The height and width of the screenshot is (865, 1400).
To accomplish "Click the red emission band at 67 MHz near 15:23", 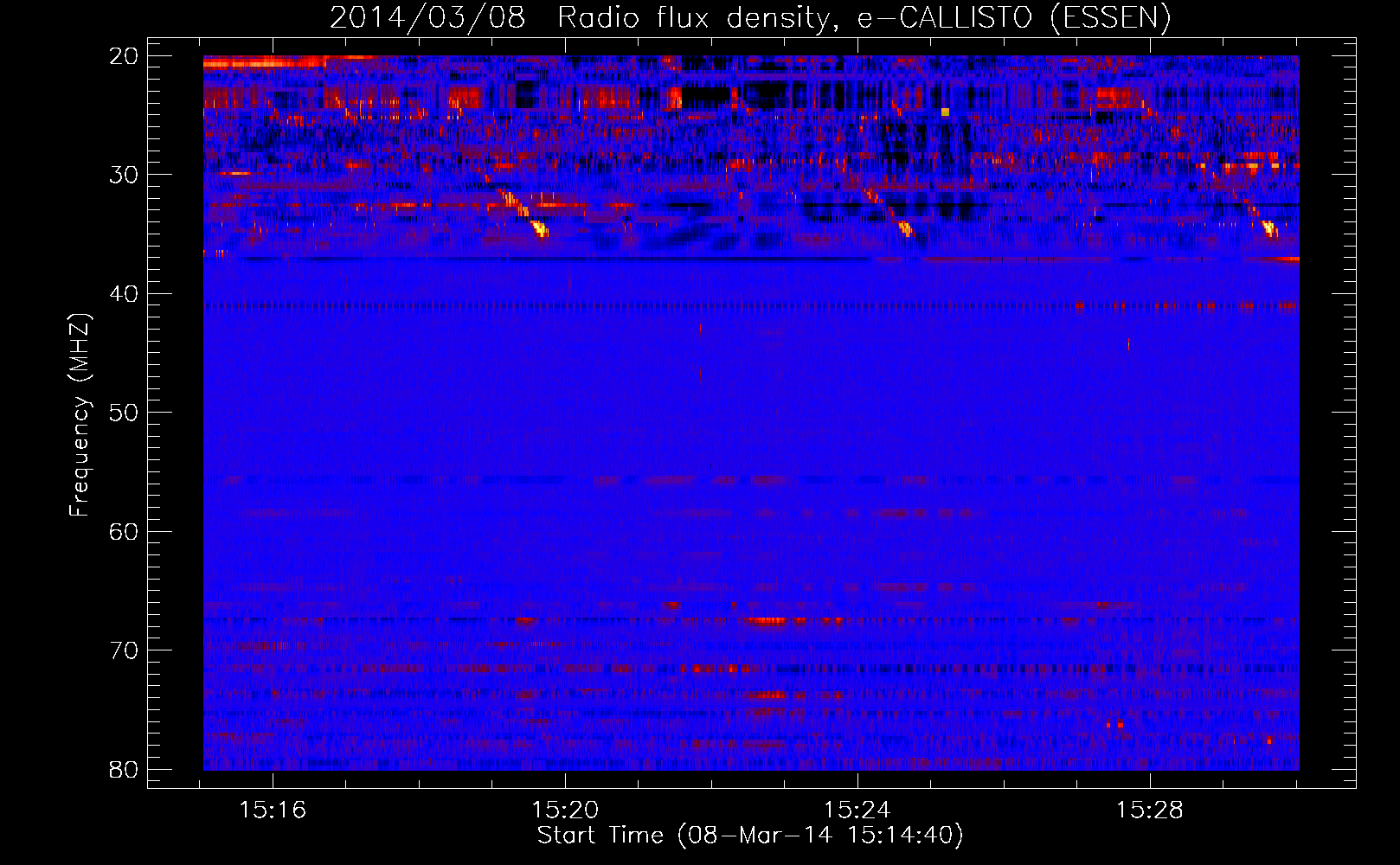I will click(768, 620).
